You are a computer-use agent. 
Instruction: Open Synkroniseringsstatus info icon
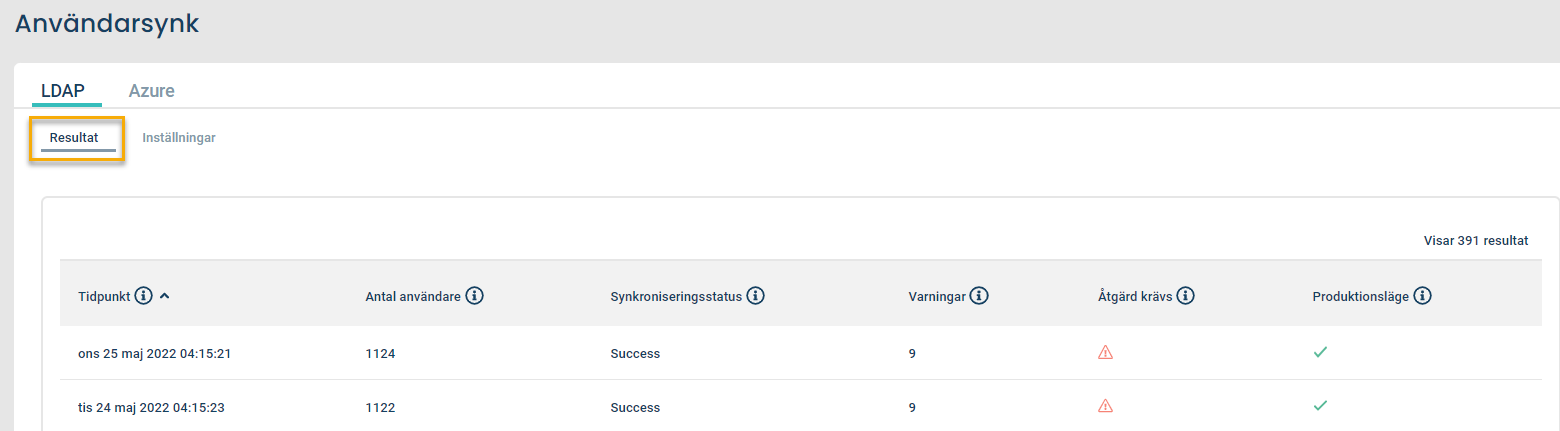(x=756, y=297)
